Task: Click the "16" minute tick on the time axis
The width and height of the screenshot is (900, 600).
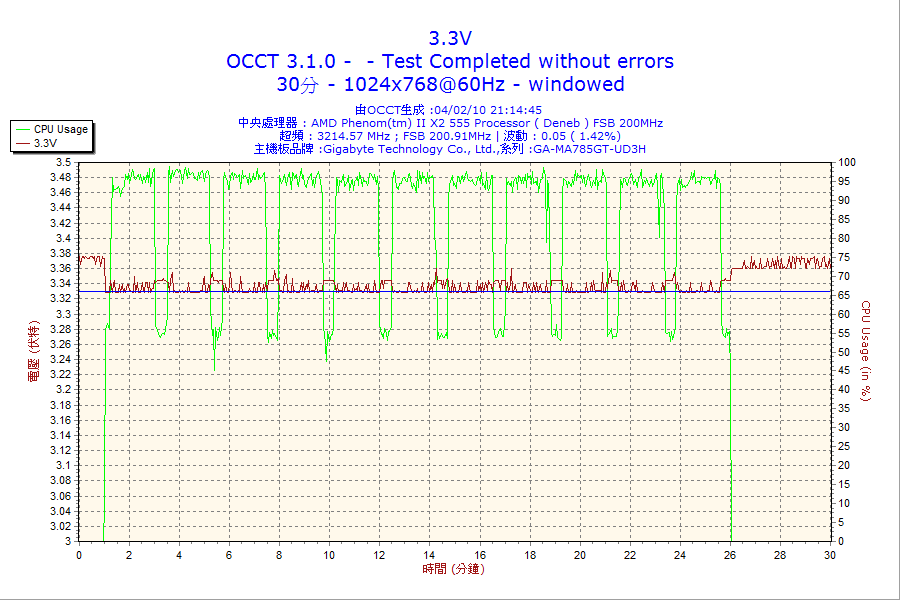Action: [x=479, y=555]
